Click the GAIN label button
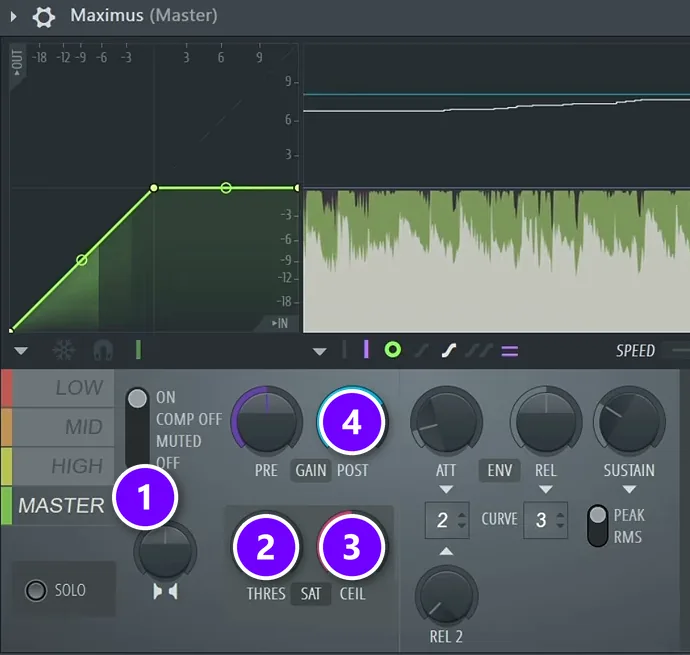 (311, 471)
